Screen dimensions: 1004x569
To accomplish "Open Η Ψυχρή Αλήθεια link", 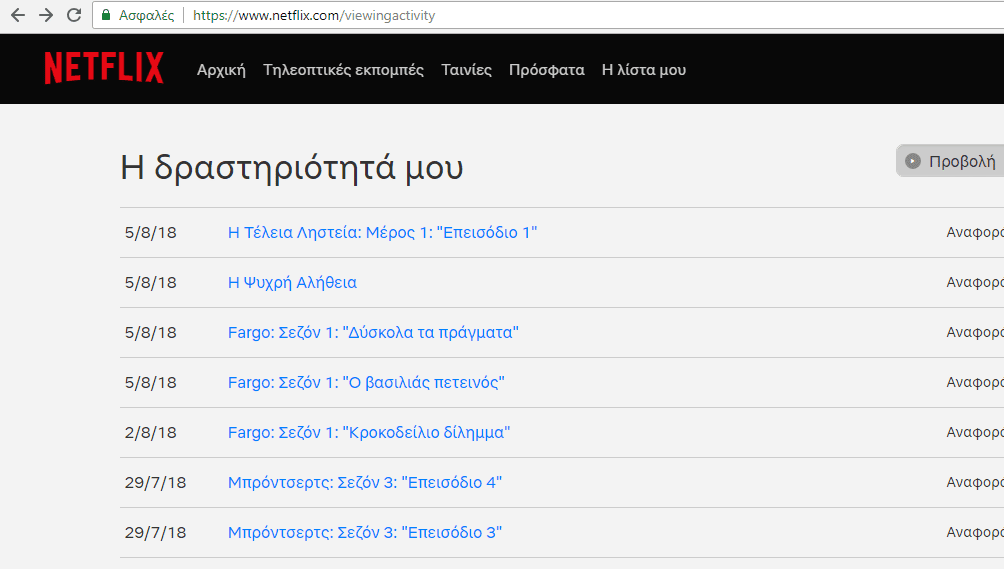I will [x=292, y=282].
